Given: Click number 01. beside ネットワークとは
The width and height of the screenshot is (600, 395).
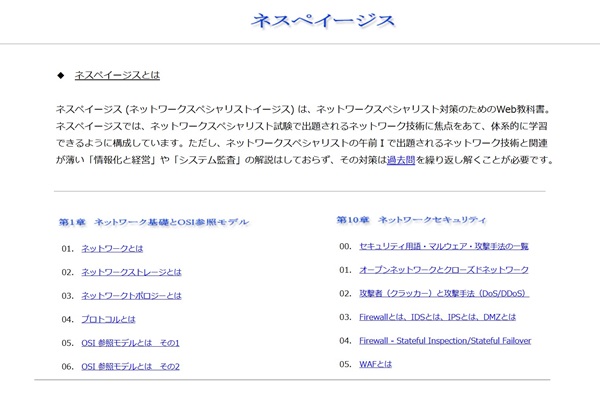Looking at the screenshot, I should coord(68,249).
